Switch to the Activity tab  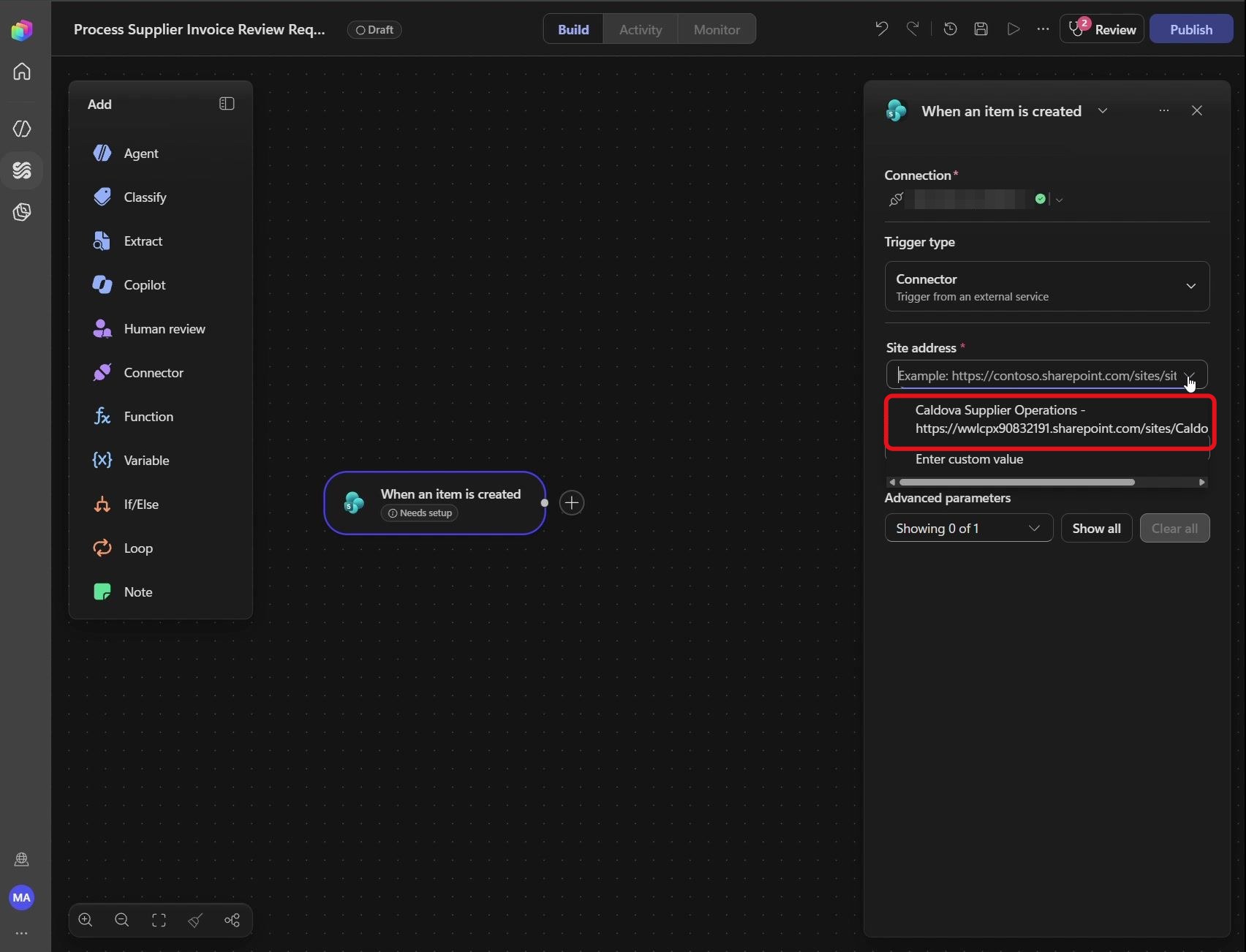point(641,29)
